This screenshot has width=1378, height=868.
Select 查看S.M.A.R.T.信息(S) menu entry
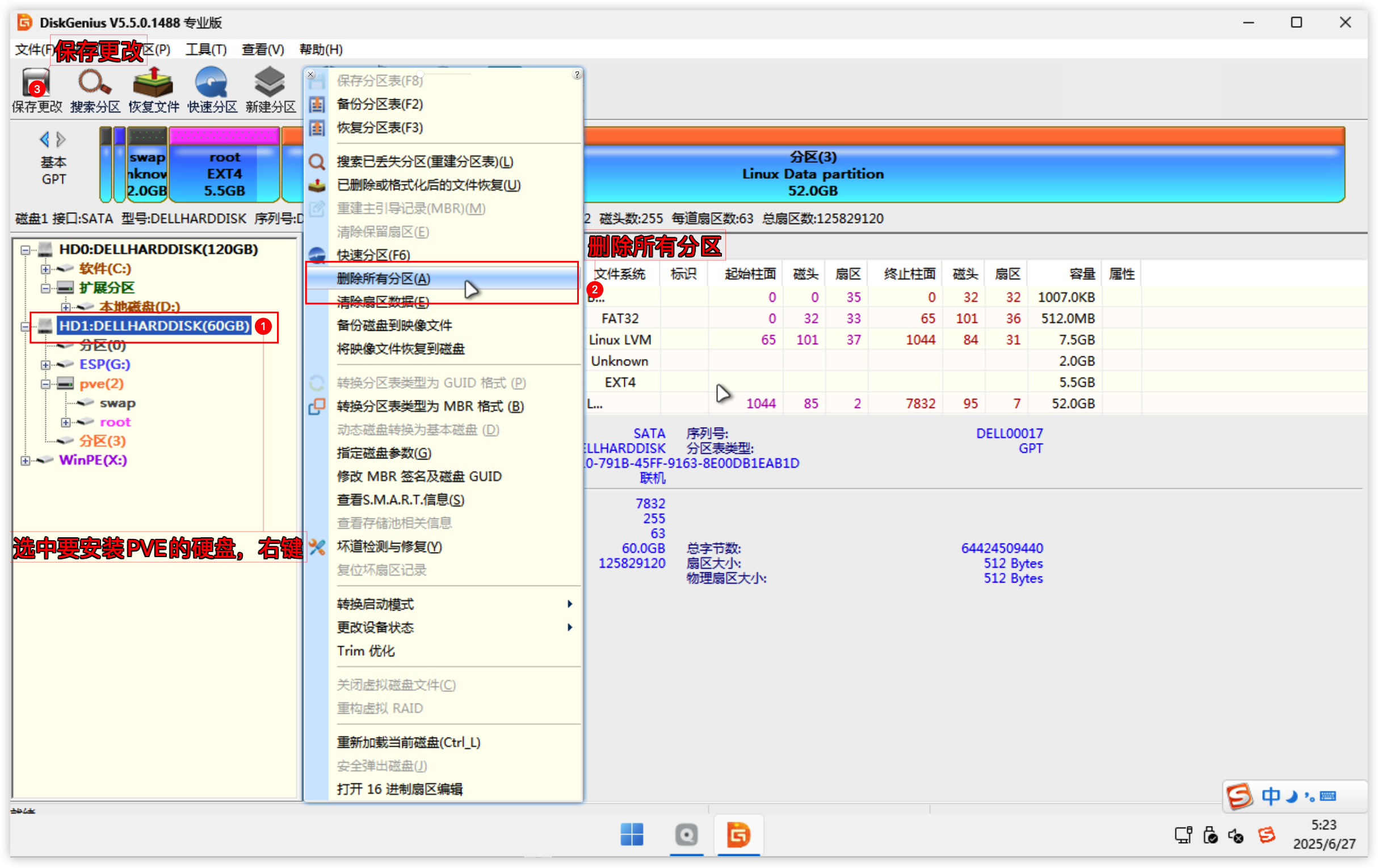coord(455,500)
